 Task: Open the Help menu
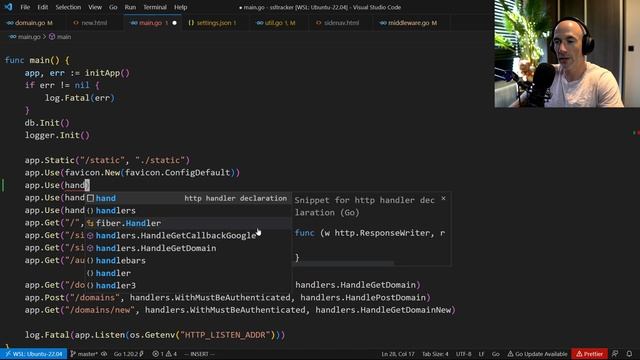[180, 7]
